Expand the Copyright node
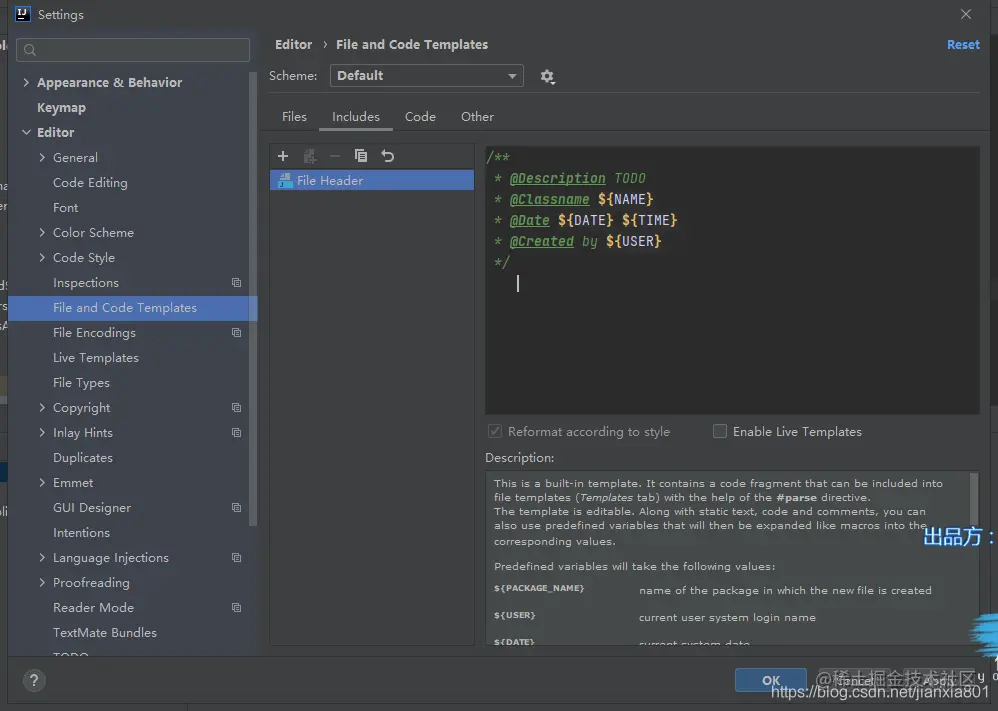The image size is (998, 711). (x=42, y=407)
